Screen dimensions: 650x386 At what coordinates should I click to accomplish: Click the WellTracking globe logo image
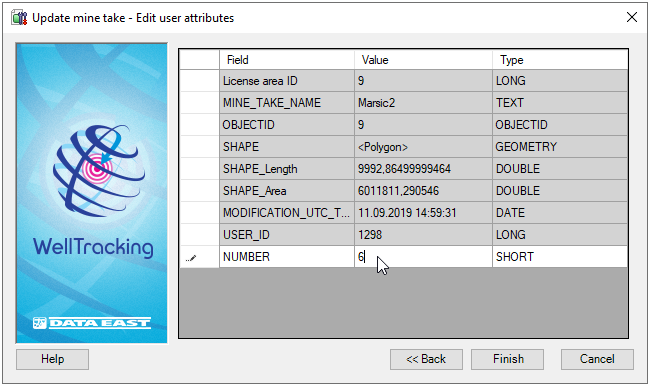tap(99, 171)
